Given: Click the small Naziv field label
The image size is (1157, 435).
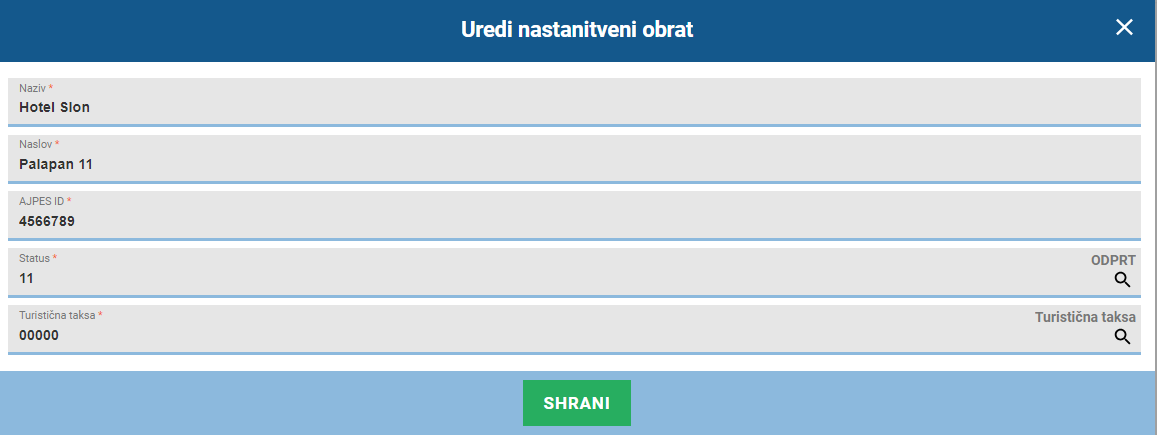Looking at the screenshot, I should [x=32, y=88].
